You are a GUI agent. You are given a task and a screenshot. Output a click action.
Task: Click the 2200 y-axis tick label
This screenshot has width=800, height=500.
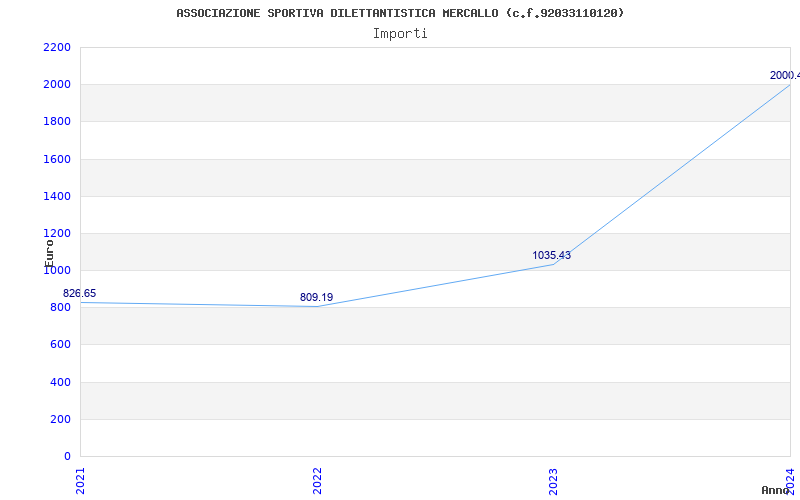(x=57, y=48)
